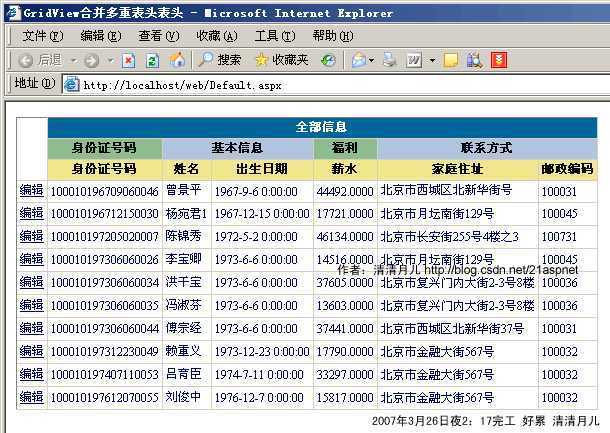Click salary cell 15817.0000
The height and width of the screenshot is (433, 610).
coord(345,398)
